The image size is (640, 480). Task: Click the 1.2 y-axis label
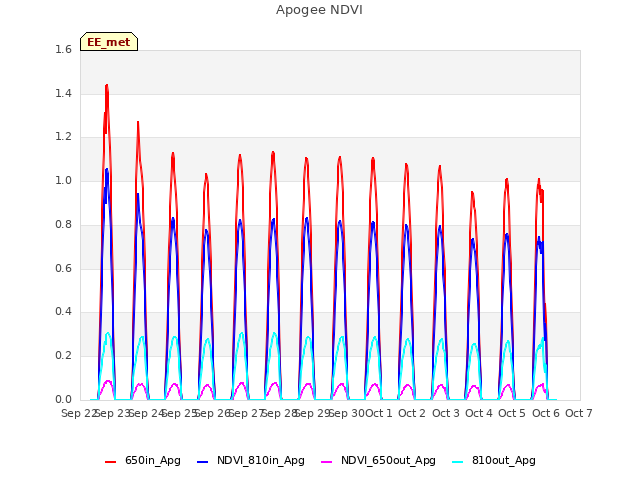[63, 137]
